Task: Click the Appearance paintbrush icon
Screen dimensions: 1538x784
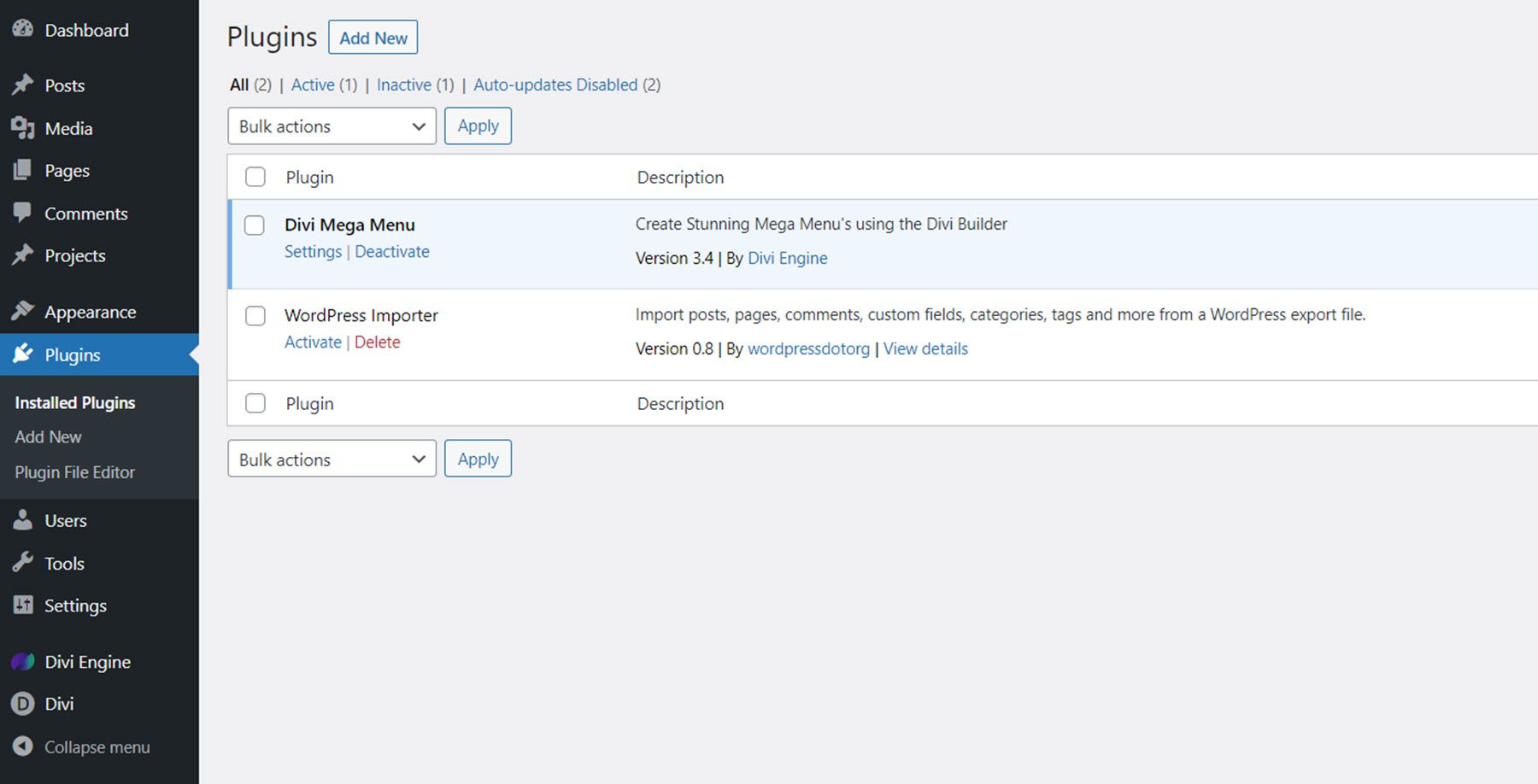Action: click(21, 311)
